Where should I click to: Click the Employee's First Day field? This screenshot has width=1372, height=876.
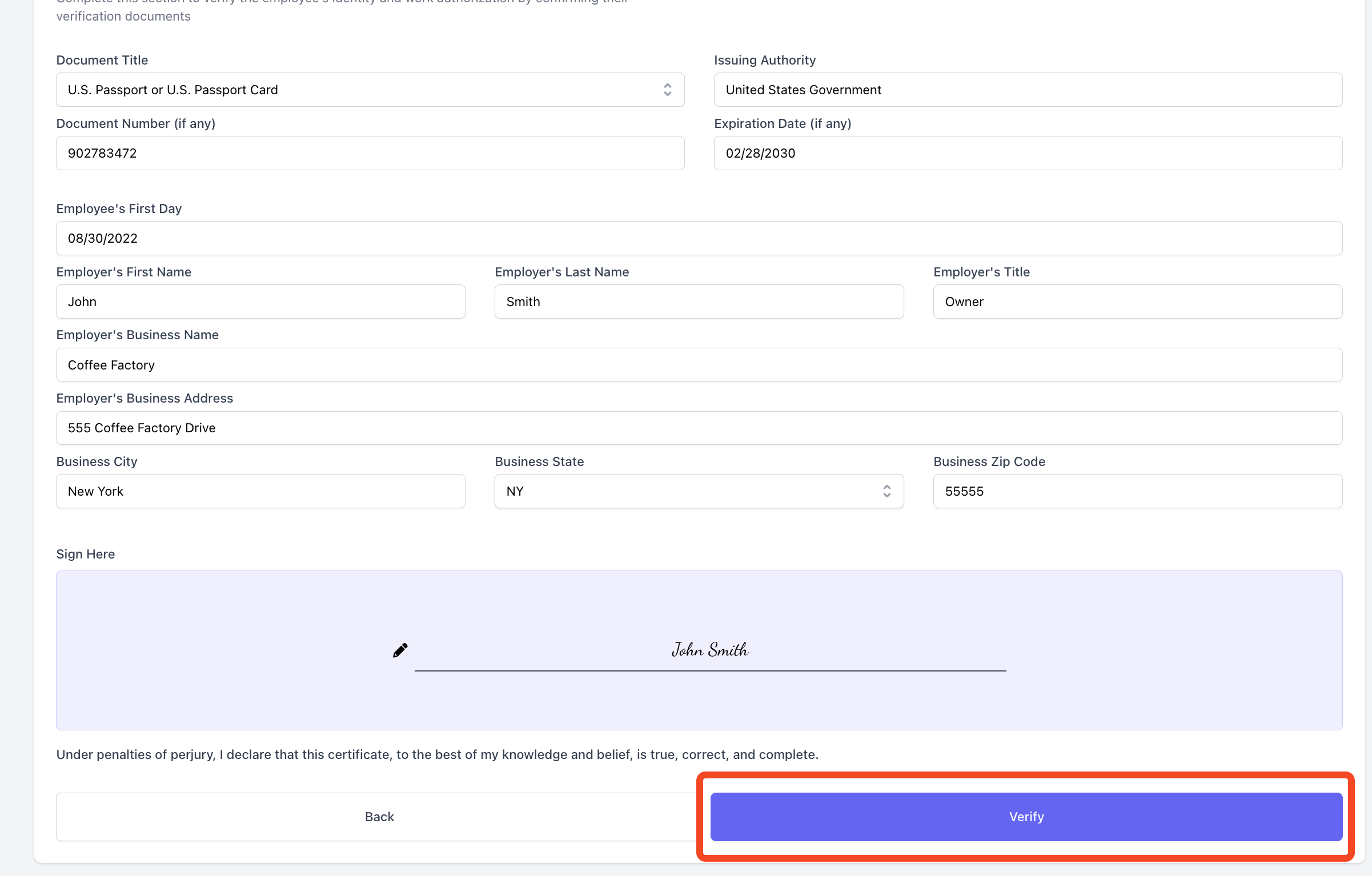pyautogui.click(x=699, y=238)
